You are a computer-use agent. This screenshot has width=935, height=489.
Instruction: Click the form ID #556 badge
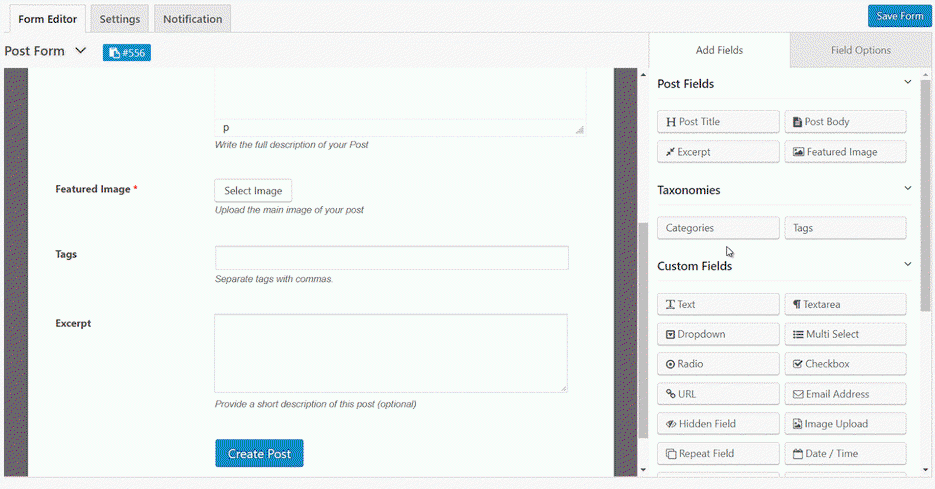click(x=127, y=52)
